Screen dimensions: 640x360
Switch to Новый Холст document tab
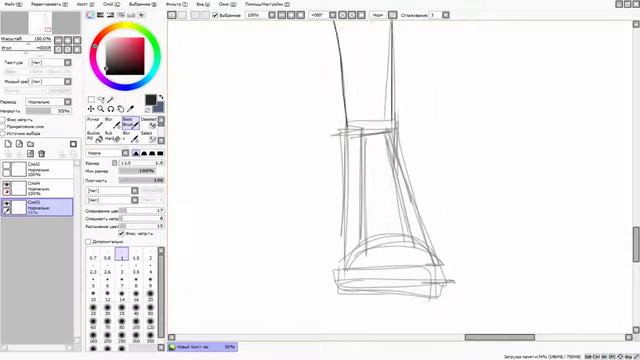tap(202, 347)
